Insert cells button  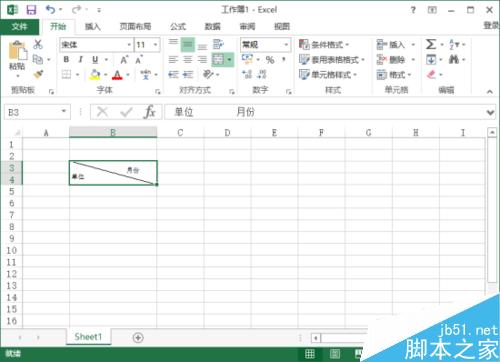(391, 44)
